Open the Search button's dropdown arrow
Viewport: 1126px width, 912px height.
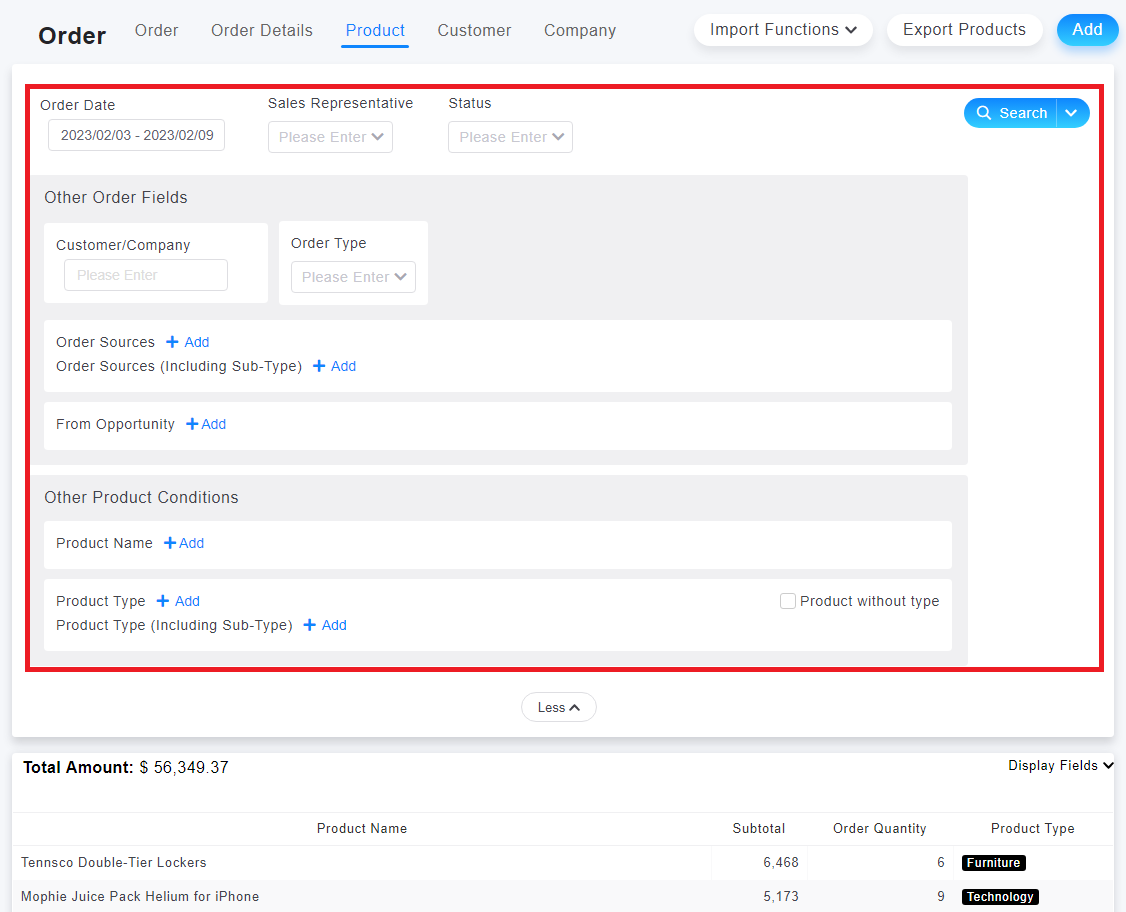coord(1072,113)
